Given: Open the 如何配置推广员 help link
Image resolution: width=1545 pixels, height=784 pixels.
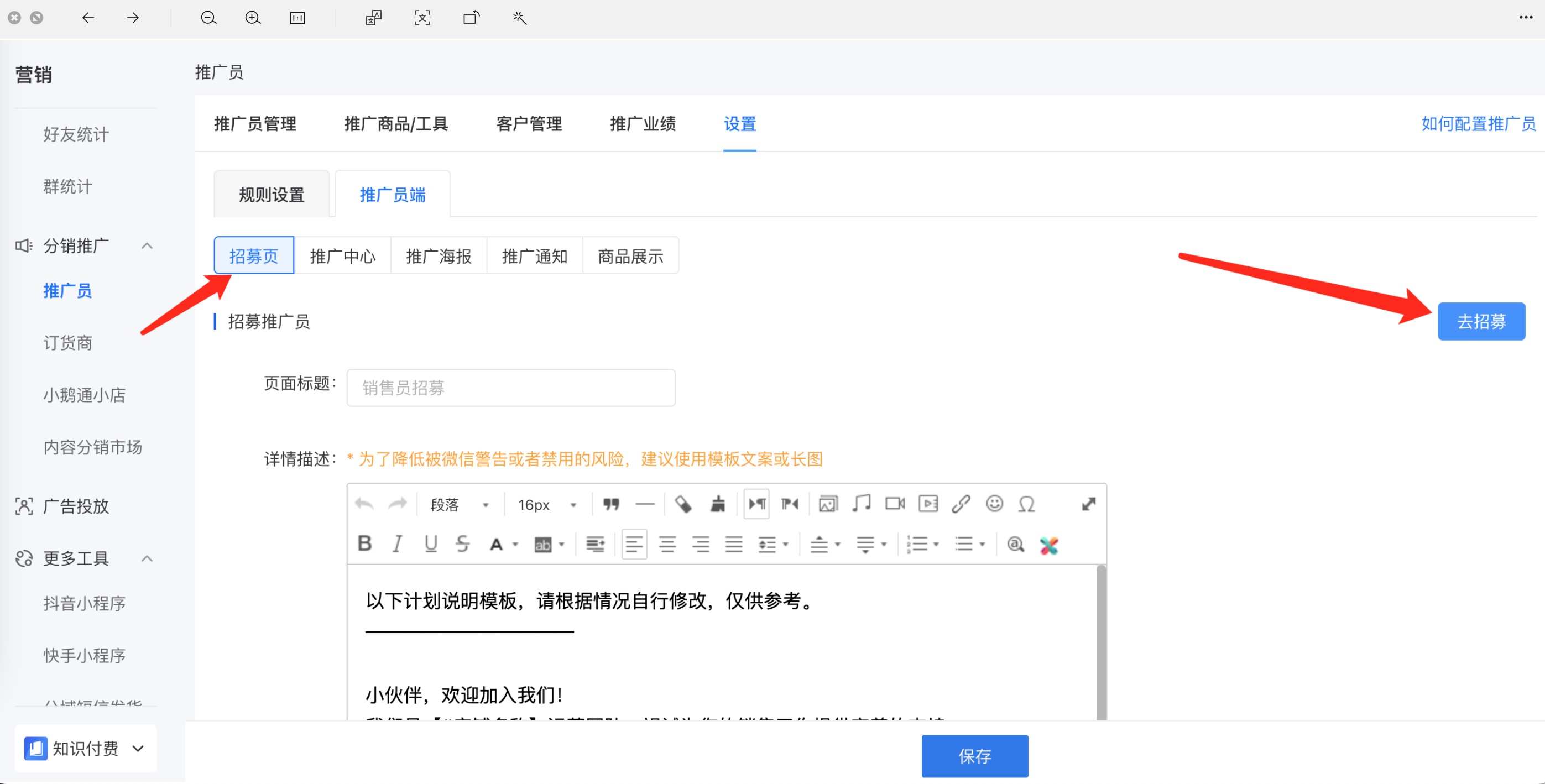Looking at the screenshot, I should tap(1479, 123).
